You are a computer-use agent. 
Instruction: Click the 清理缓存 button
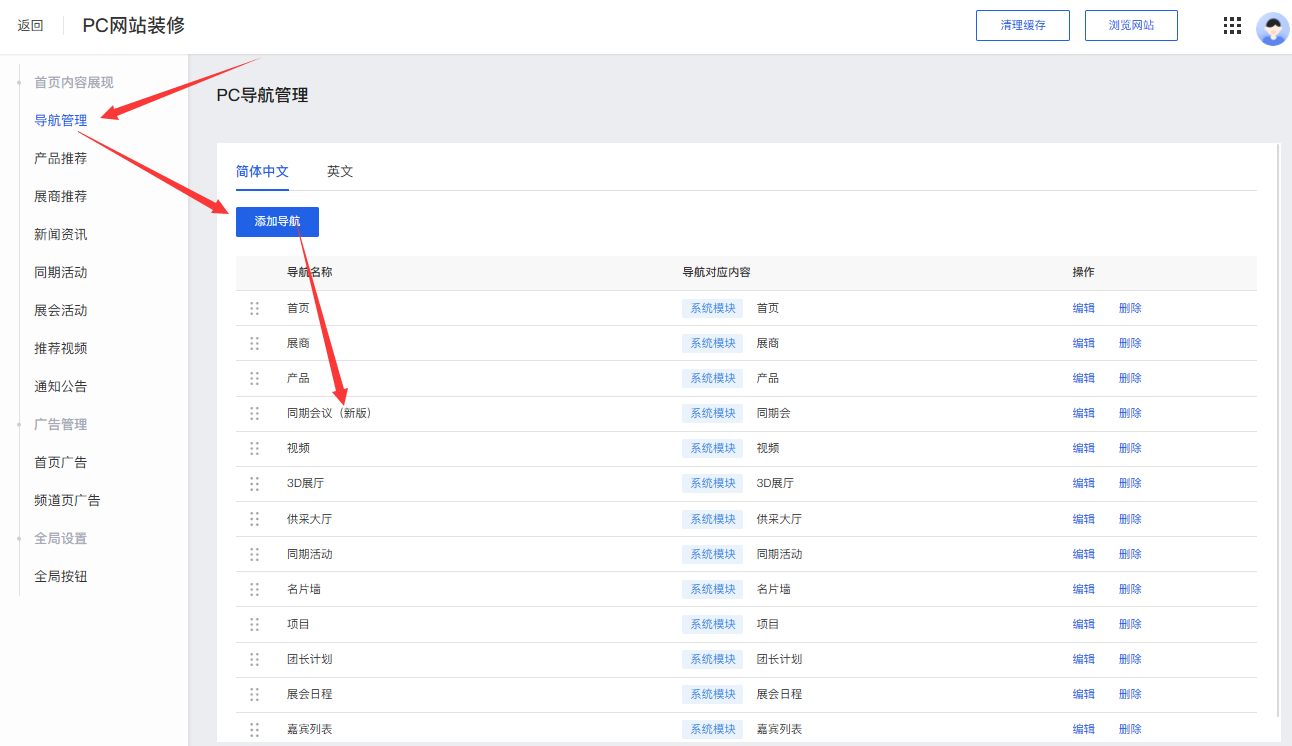point(1022,26)
